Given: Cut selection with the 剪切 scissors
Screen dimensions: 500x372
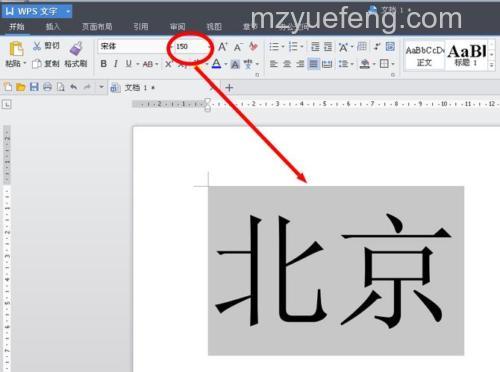Looking at the screenshot, I should click(46, 46).
